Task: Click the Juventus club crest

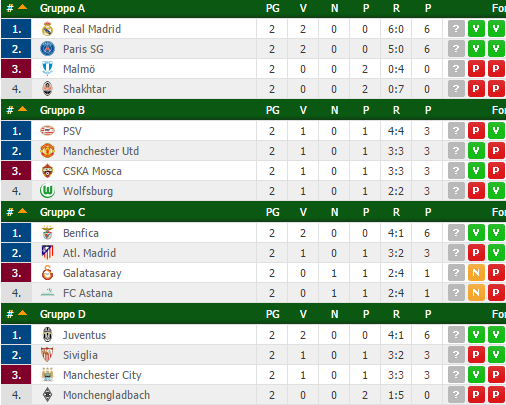Action: pos(47,335)
